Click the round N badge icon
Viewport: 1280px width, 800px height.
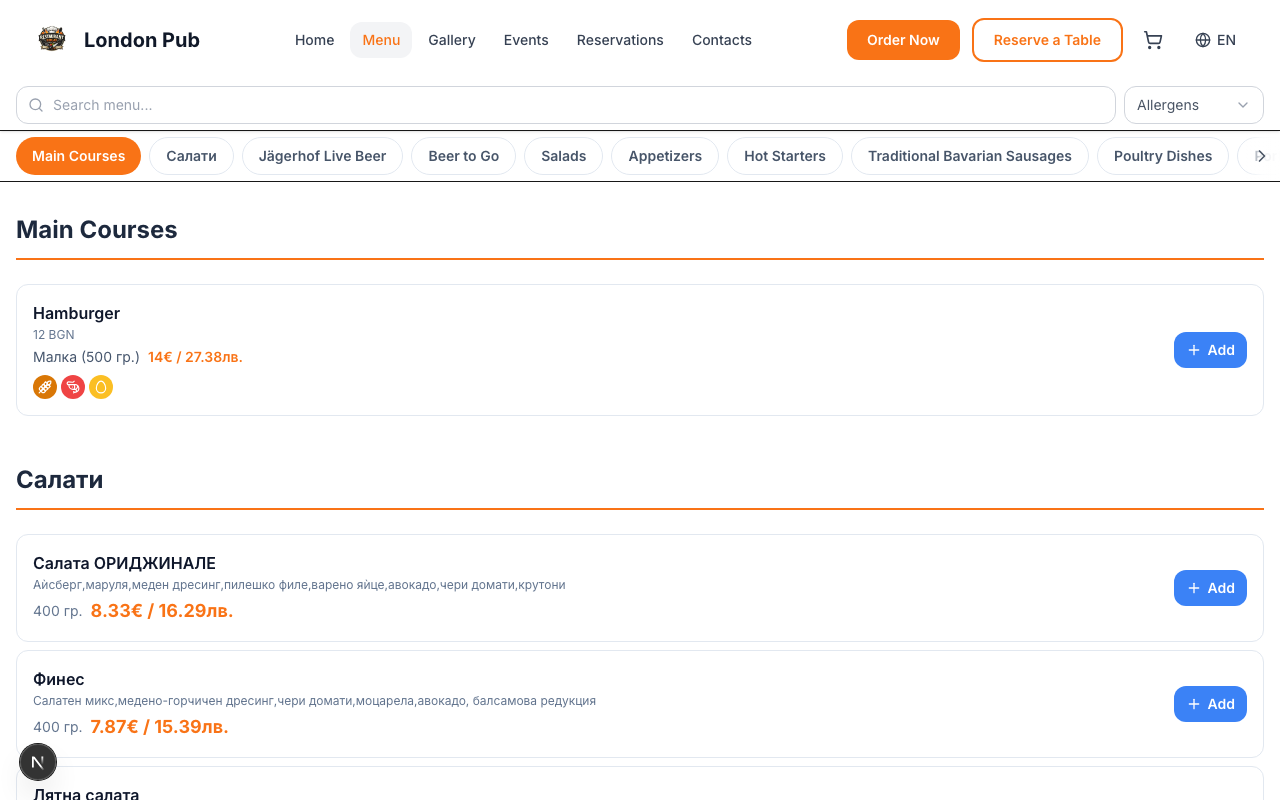38,762
